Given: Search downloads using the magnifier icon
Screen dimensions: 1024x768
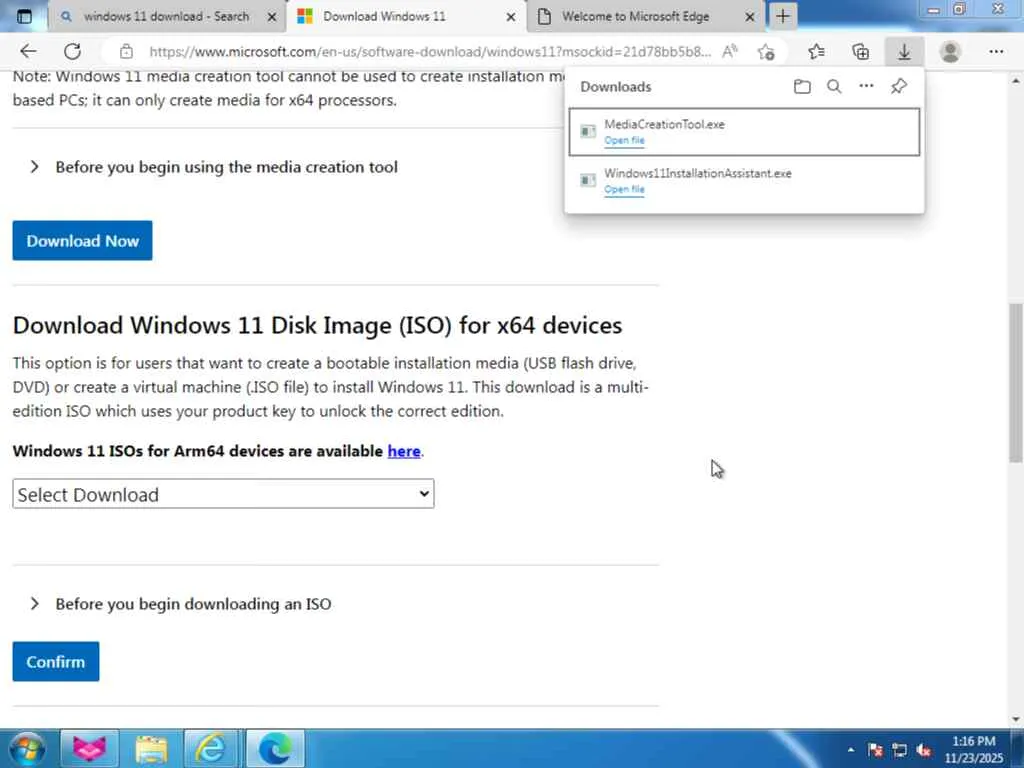Looking at the screenshot, I should 834,86.
